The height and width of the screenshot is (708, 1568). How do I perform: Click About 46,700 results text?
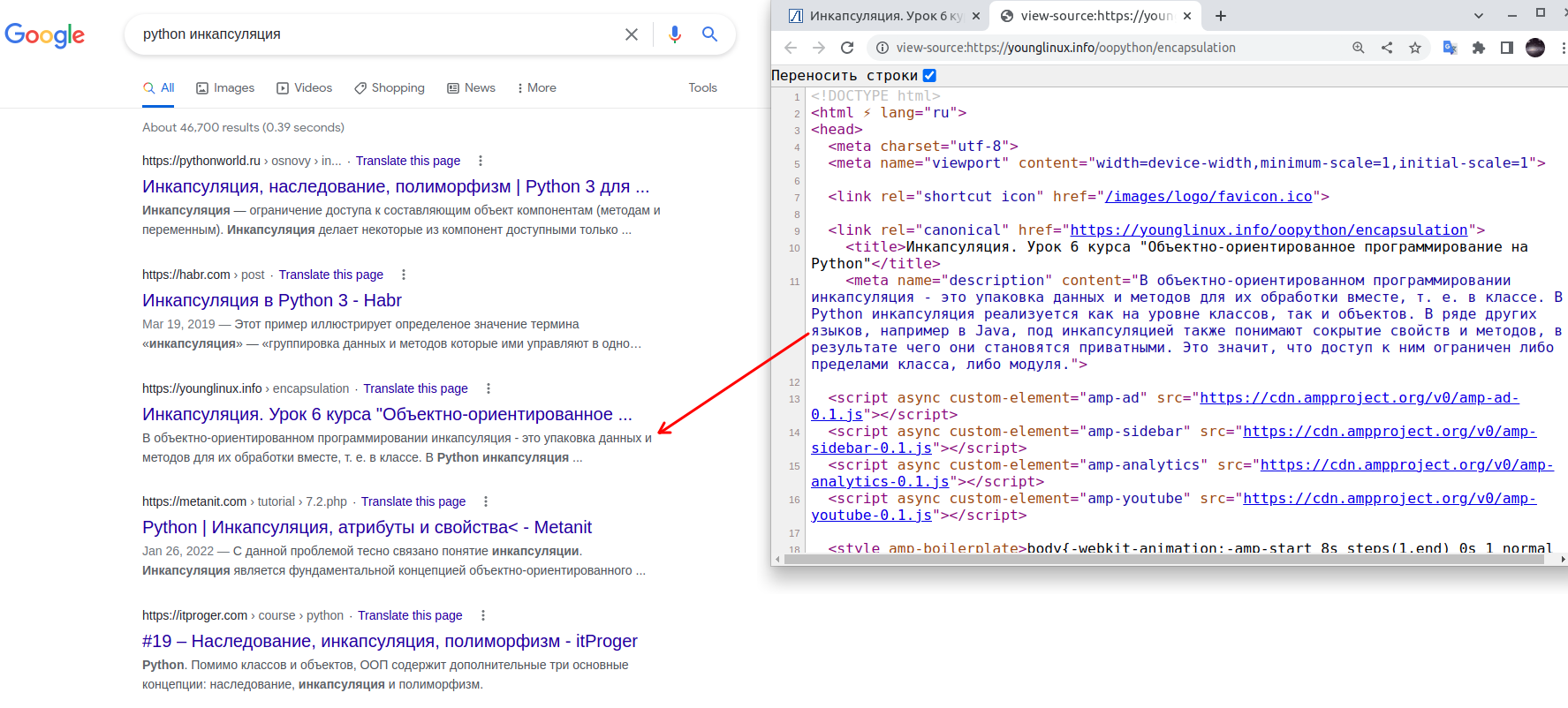243,127
